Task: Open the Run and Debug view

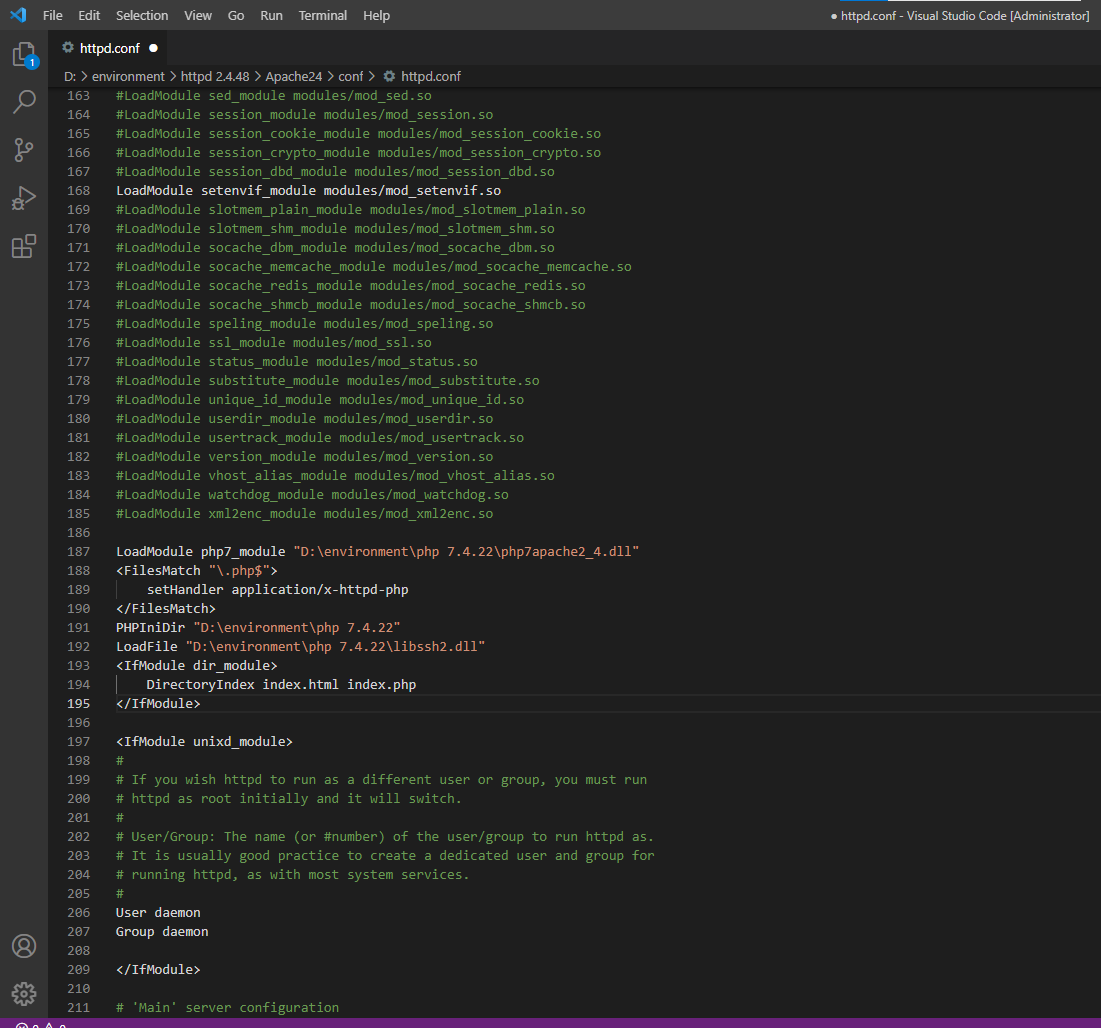Action: (24, 198)
